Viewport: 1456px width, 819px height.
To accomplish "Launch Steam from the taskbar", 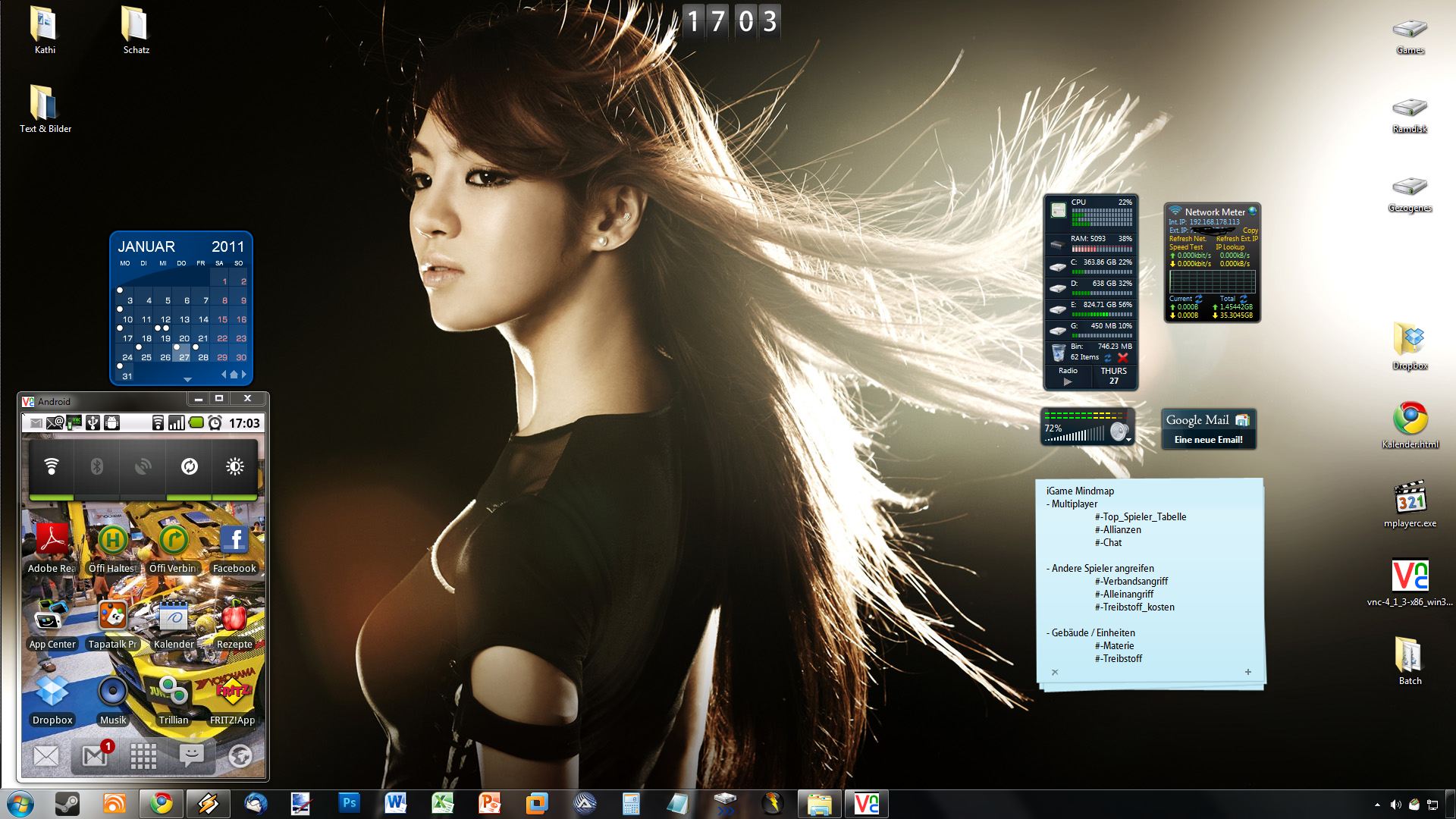I will pyautogui.click(x=67, y=803).
